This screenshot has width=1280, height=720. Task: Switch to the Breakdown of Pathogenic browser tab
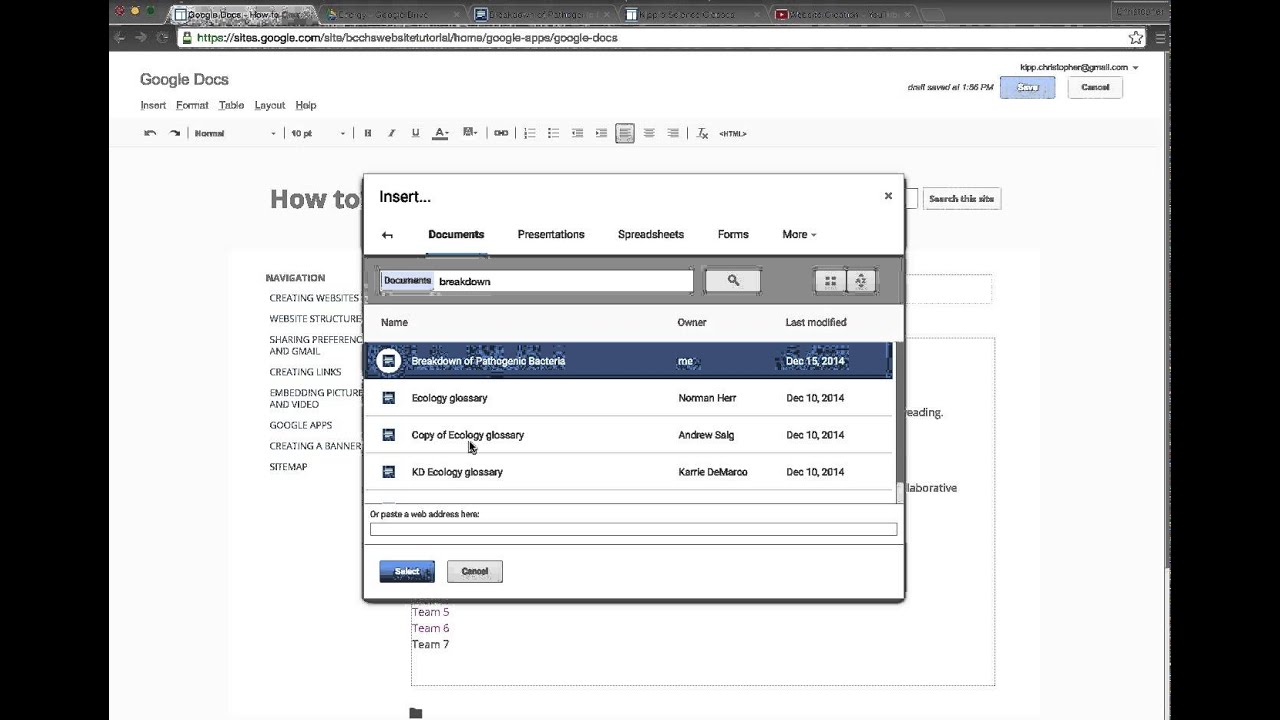tap(540, 14)
